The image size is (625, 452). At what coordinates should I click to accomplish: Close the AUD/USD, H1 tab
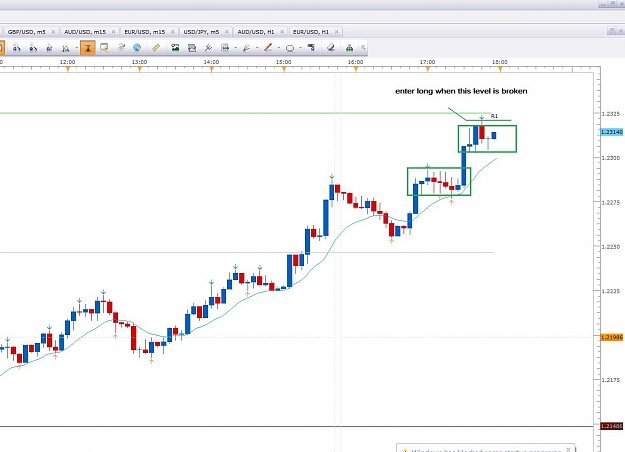[282, 32]
